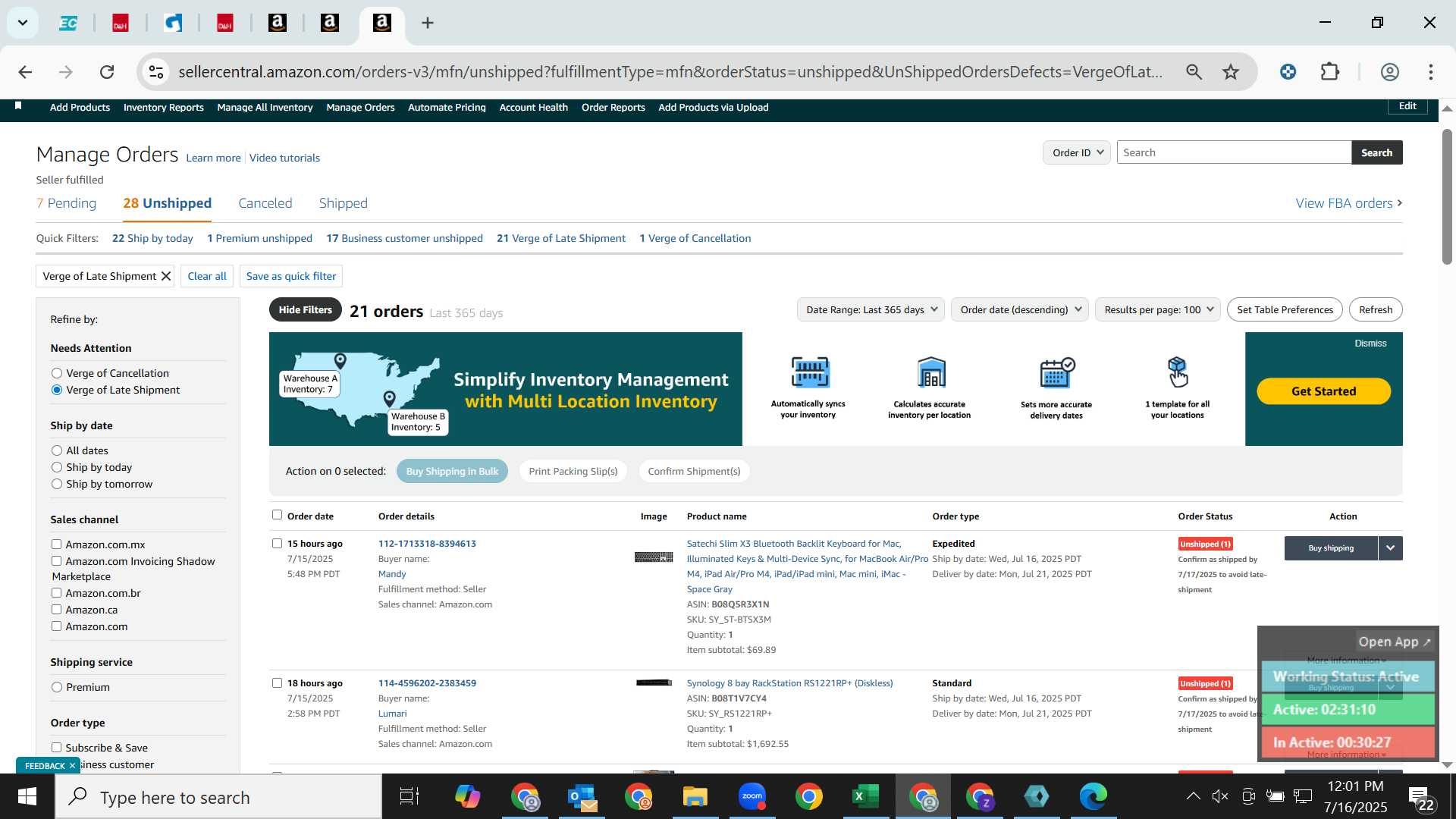Open the Chrome extensions puzzle icon

coord(1330,72)
